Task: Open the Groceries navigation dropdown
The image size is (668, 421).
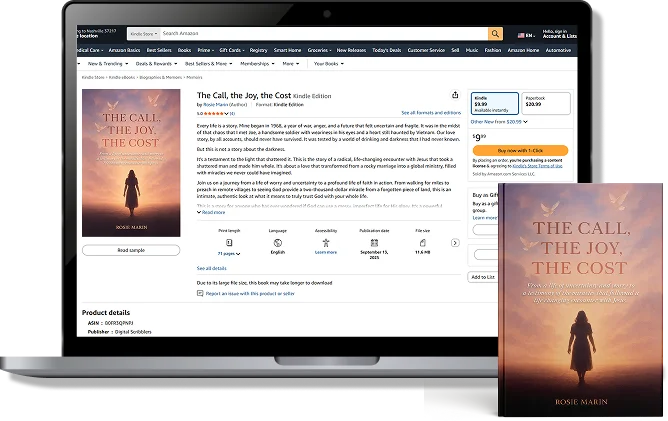Action: pyautogui.click(x=319, y=50)
